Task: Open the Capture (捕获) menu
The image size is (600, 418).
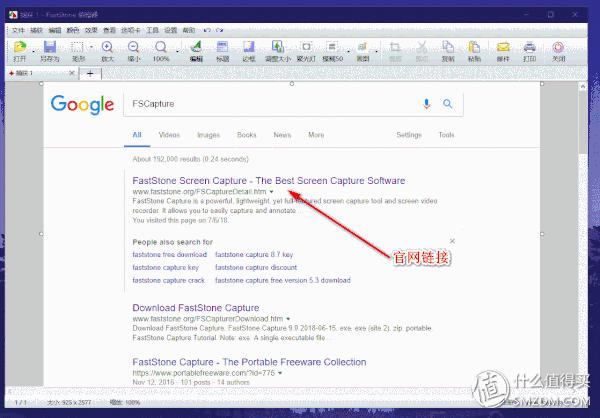Action: [x=36, y=30]
